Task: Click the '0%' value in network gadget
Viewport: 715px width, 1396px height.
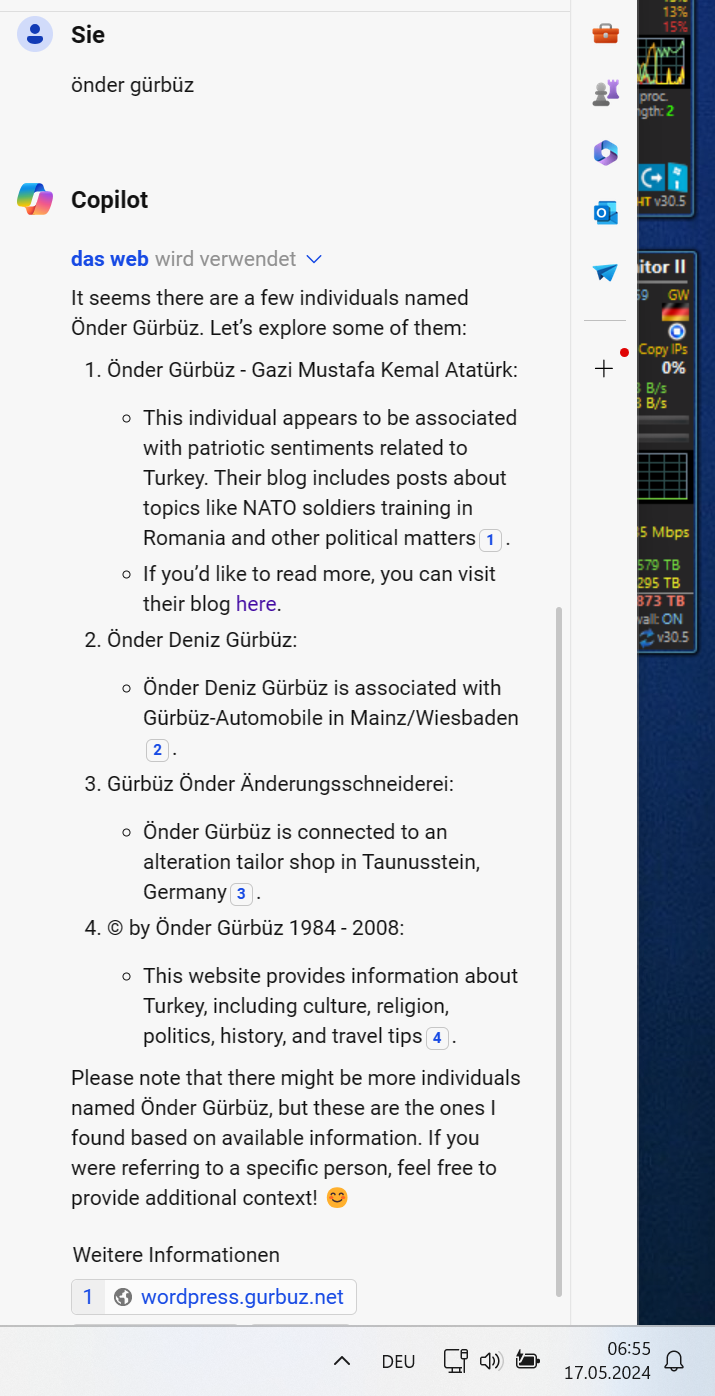Action: (673, 367)
